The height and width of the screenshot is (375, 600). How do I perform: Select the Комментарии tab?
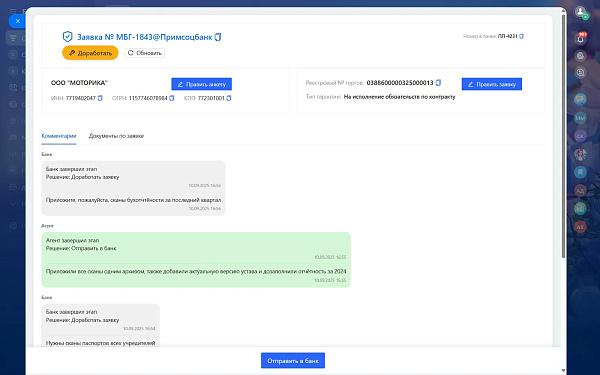[x=59, y=136]
